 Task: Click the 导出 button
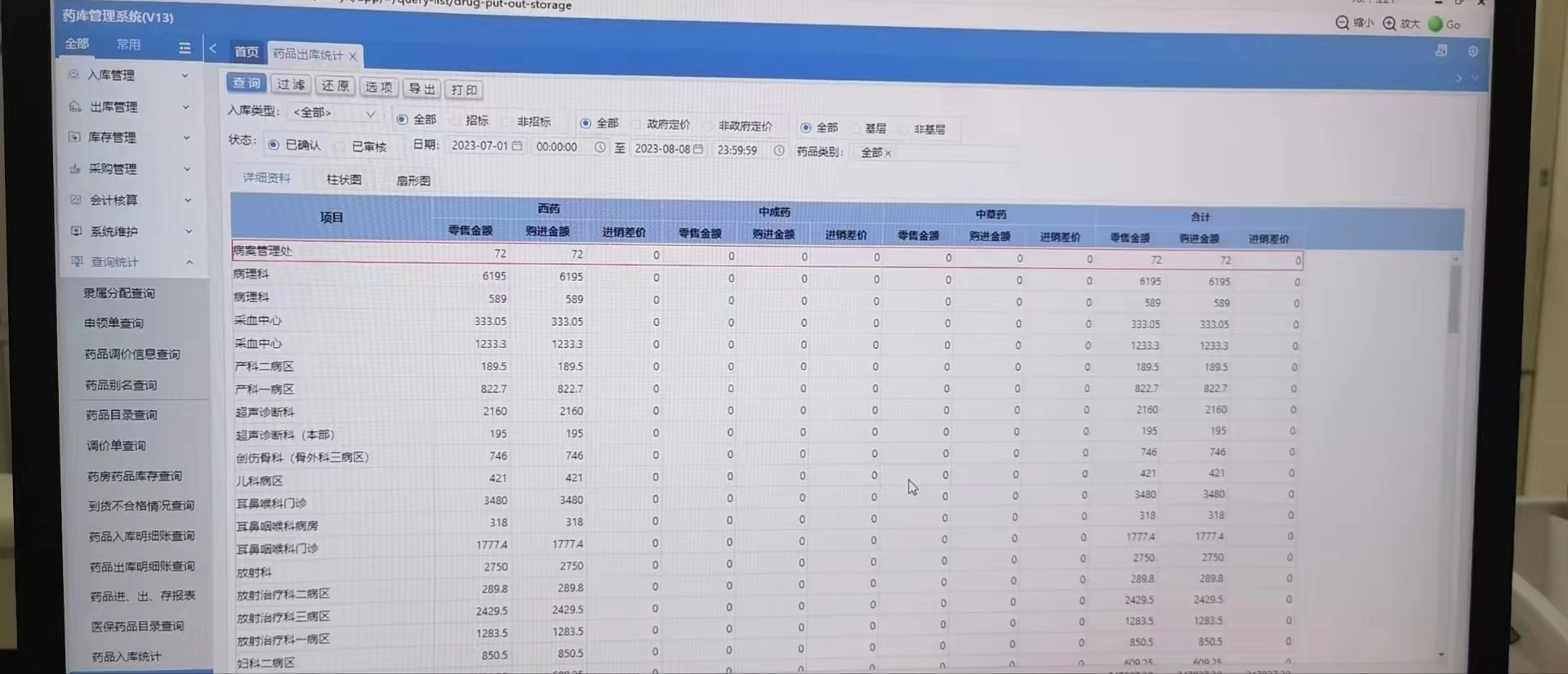pyautogui.click(x=421, y=88)
